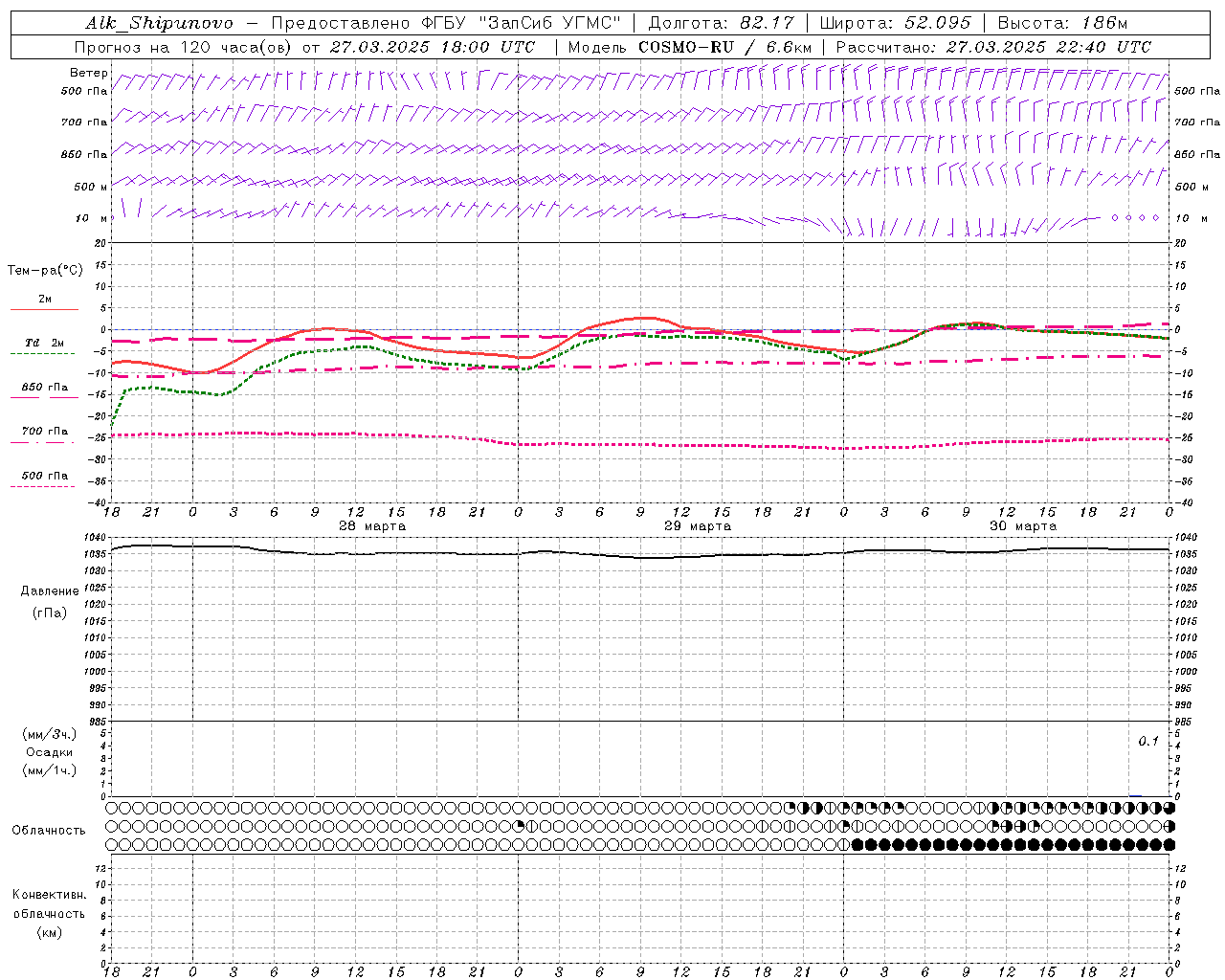Click the model label COSMO-RU / 6.6км

coord(724,47)
